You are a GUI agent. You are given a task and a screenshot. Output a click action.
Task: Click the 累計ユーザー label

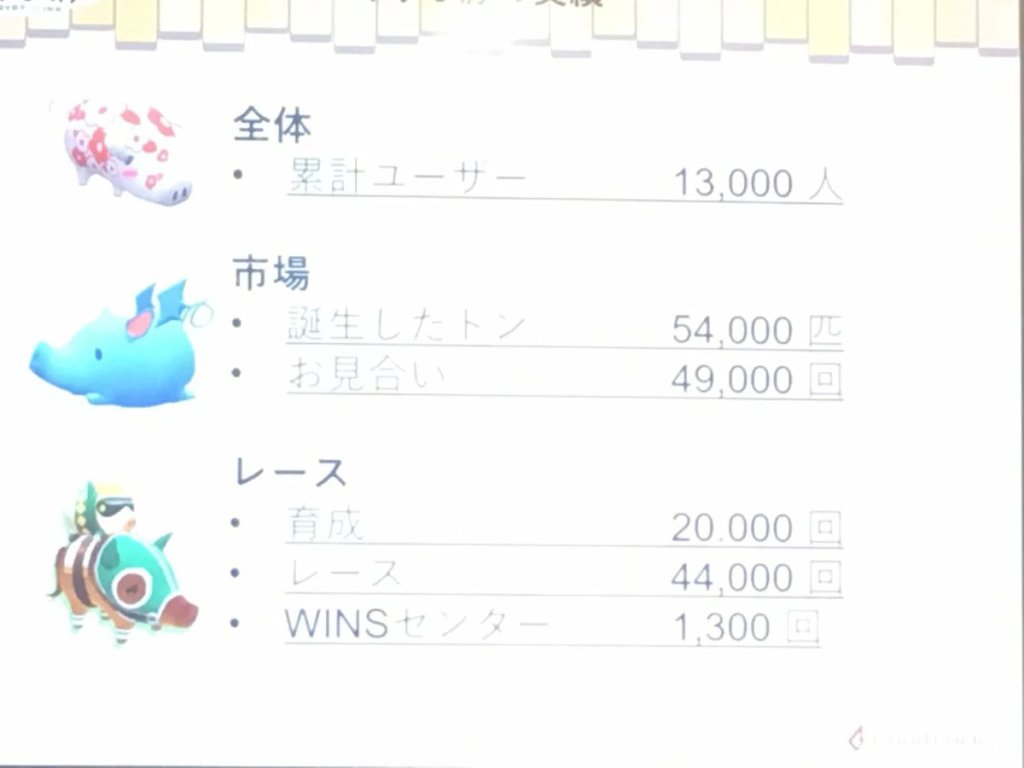pyautogui.click(x=407, y=176)
